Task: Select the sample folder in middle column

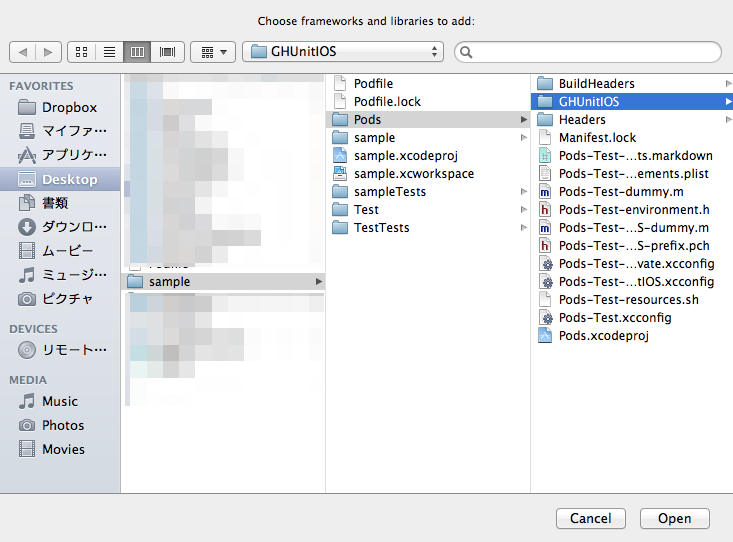Action: click(x=428, y=137)
